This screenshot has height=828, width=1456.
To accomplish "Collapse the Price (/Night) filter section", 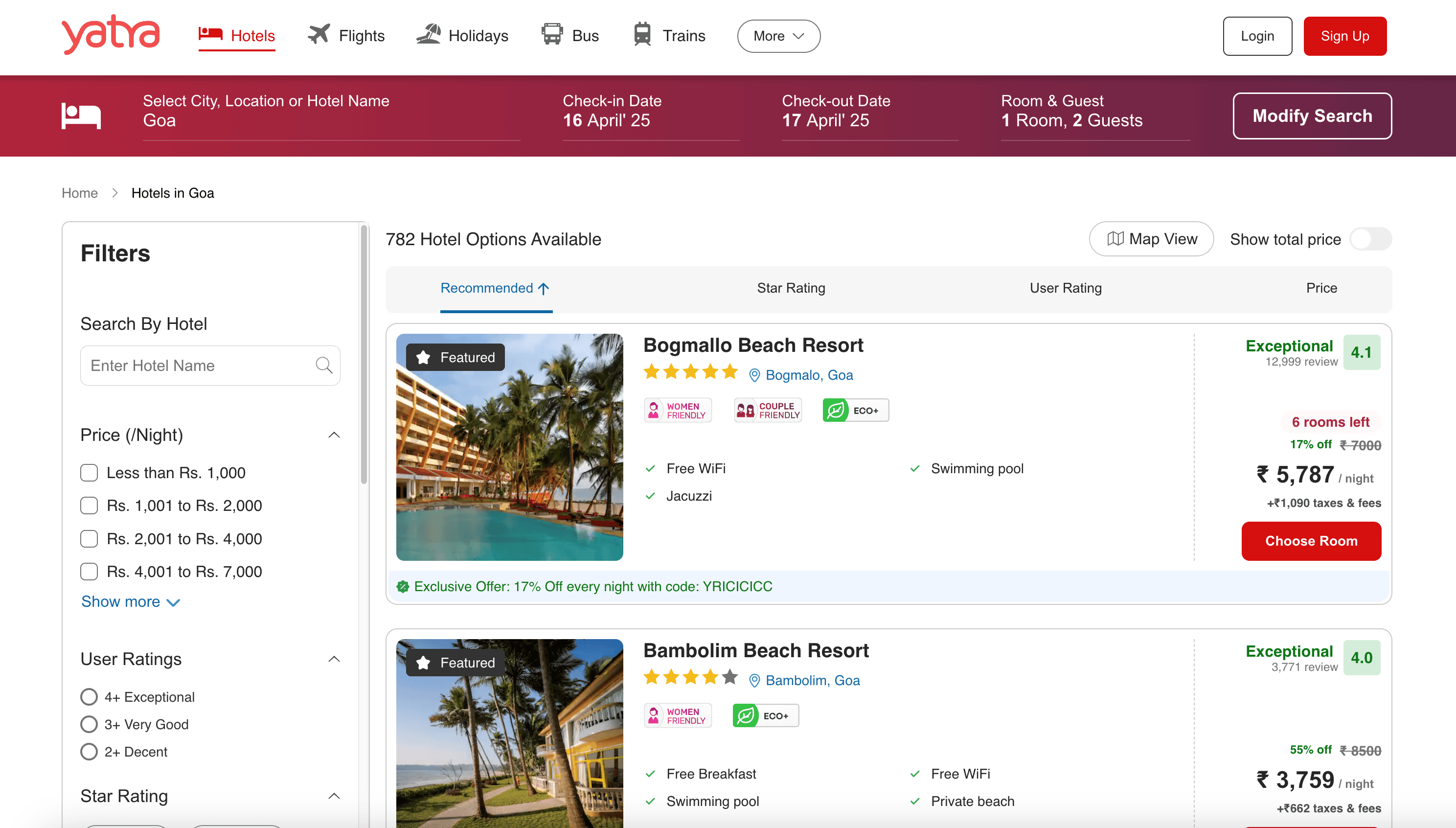I will (334, 435).
